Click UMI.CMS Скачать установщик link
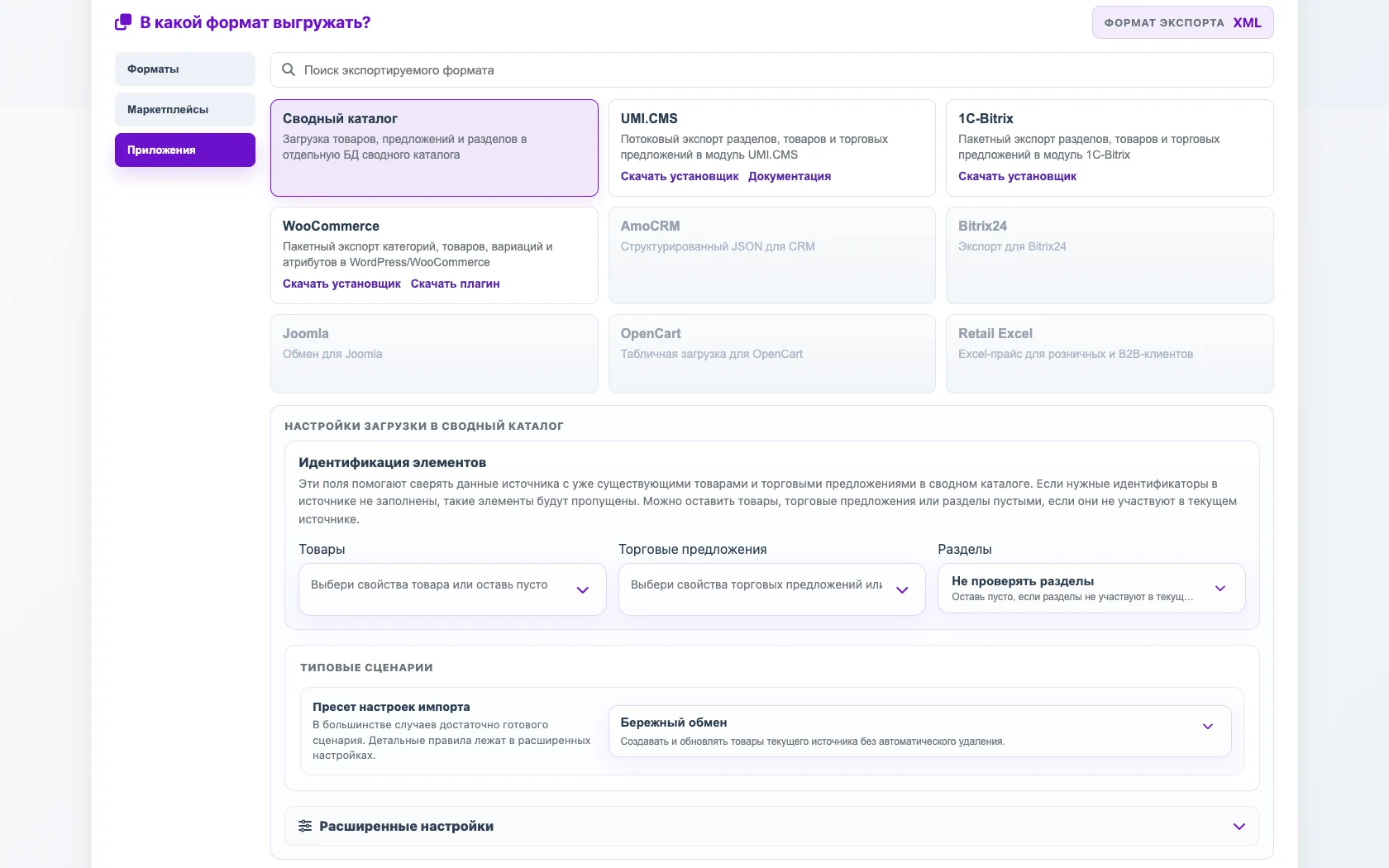This screenshot has width=1389, height=868. coord(680,176)
